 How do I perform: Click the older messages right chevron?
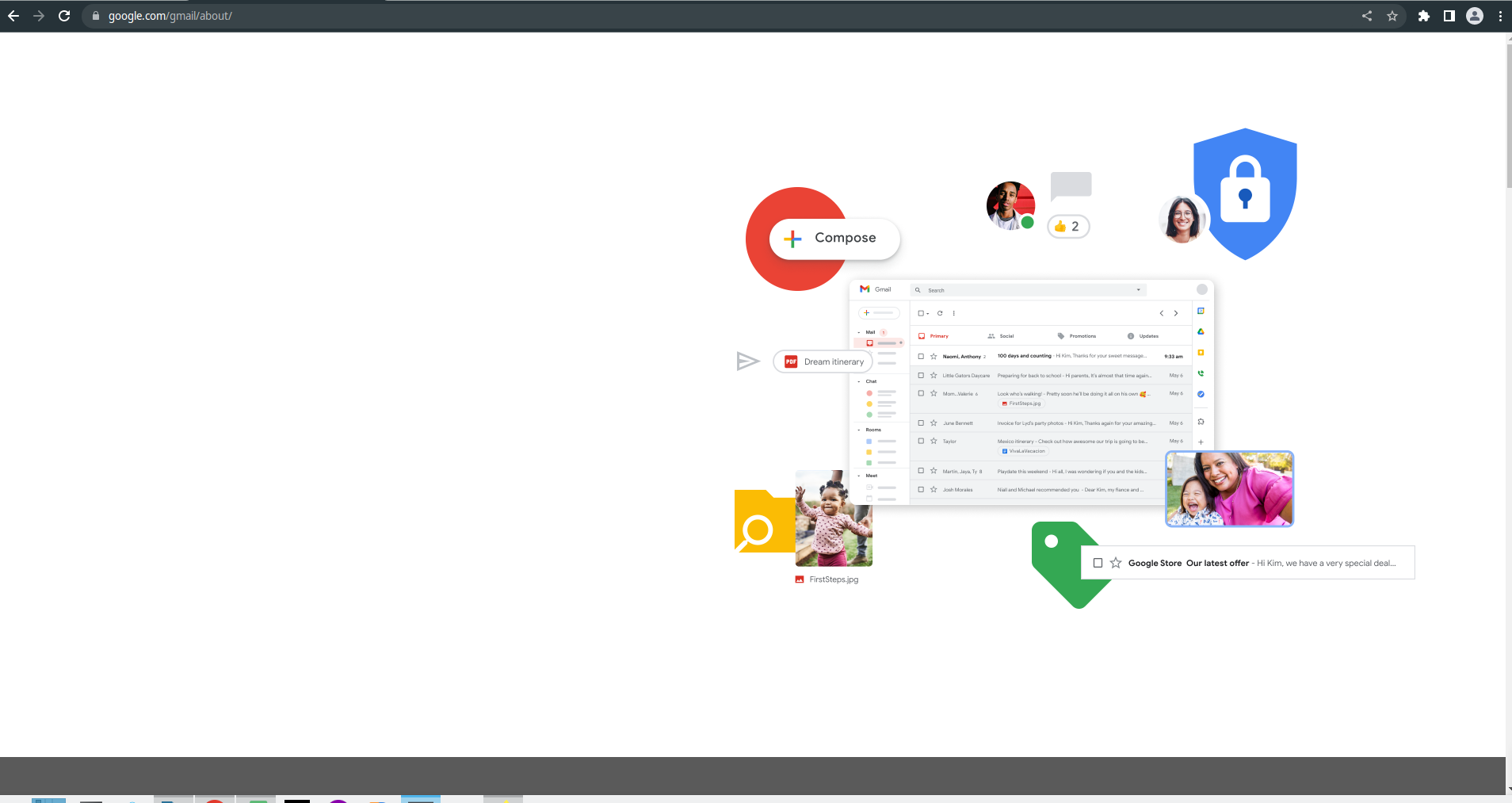1176,313
